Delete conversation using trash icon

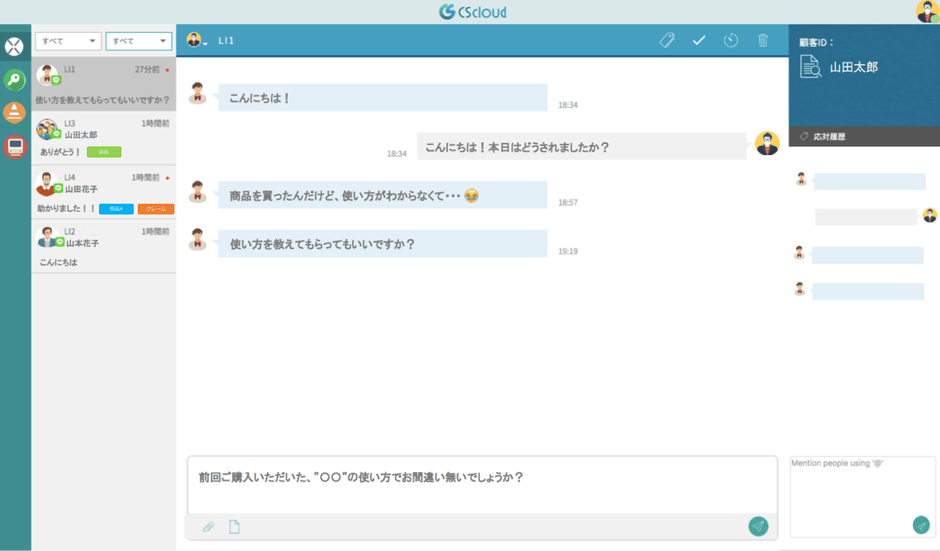point(763,40)
